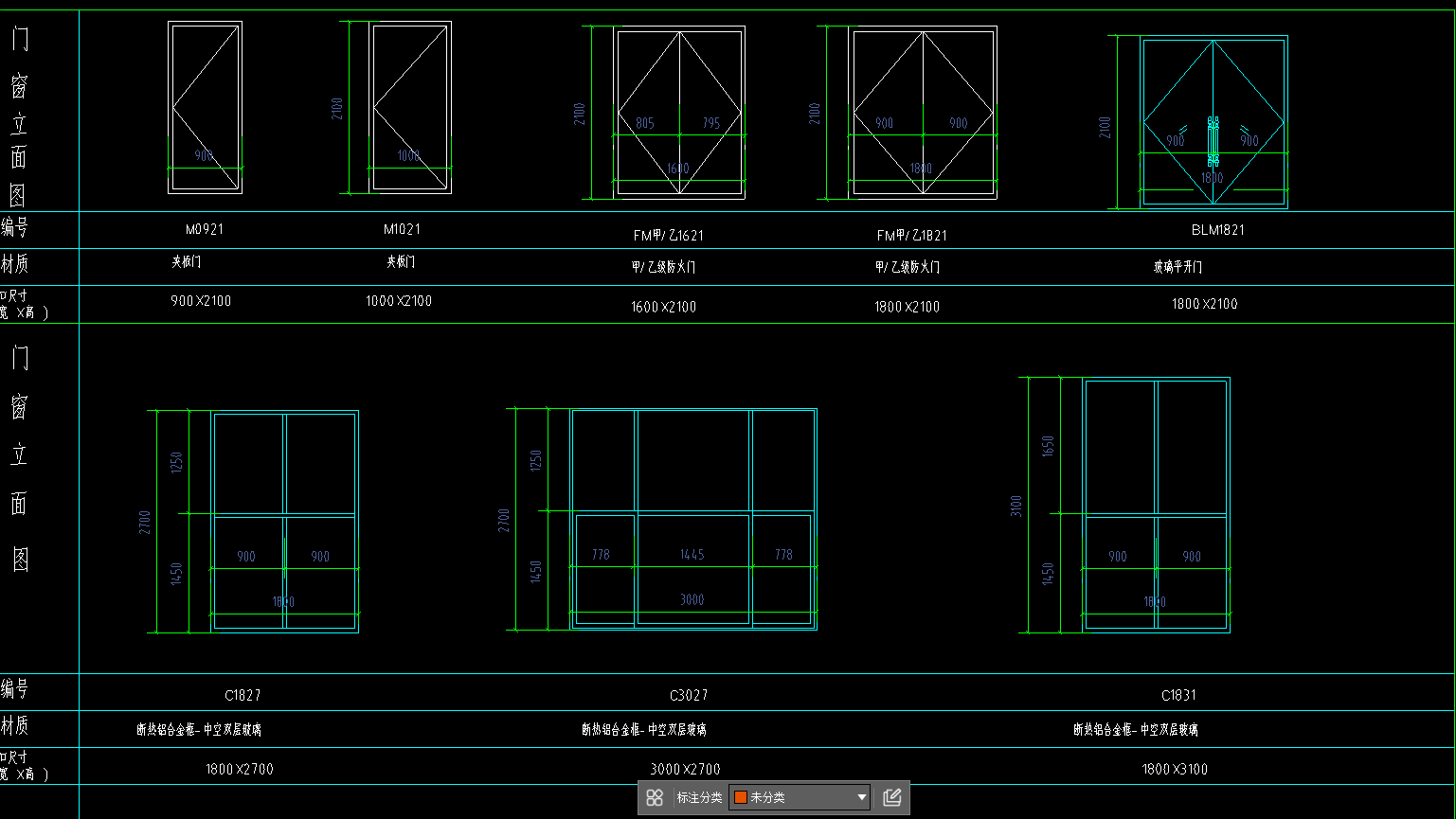Click the 1000 width dimension in M1021
Viewport: 1456px width, 819px height.
click(408, 156)
